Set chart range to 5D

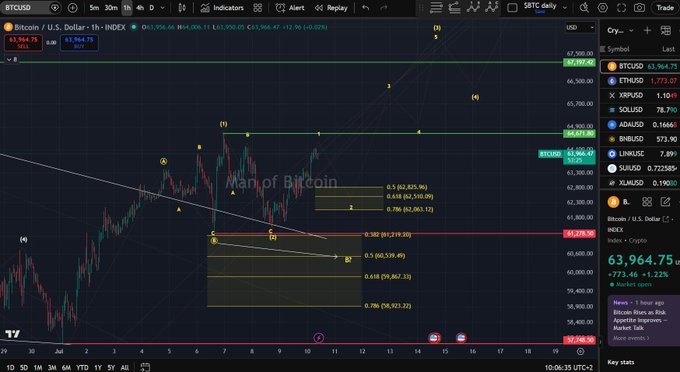[x=24, y=368]
